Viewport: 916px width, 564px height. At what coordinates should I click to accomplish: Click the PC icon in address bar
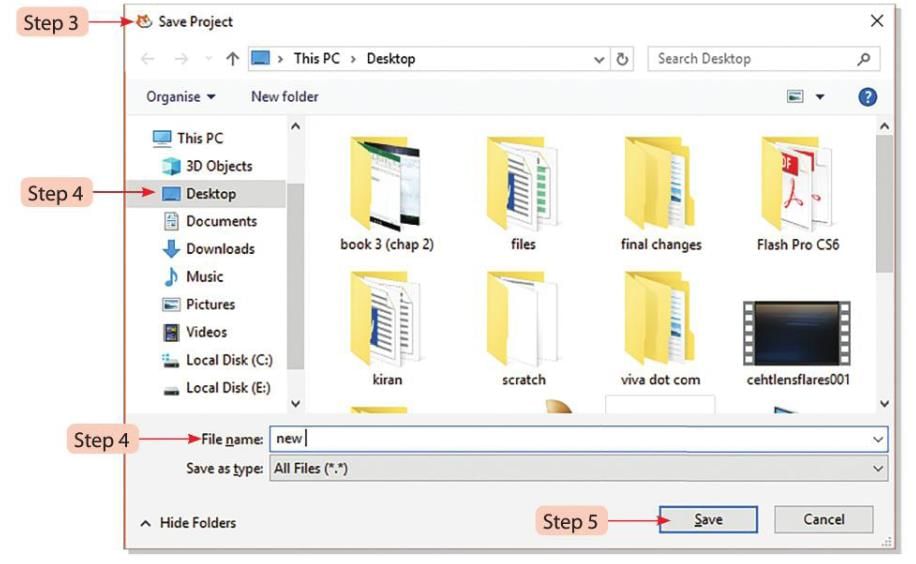261,58
